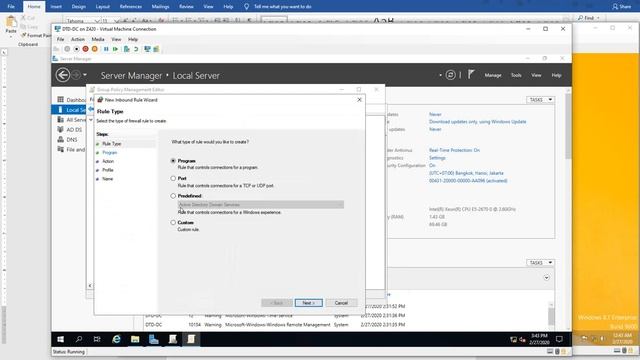Click the VM Reset green play icon
Image resolution: width=640 pixels, height=360 pixels.
[116, 49]
